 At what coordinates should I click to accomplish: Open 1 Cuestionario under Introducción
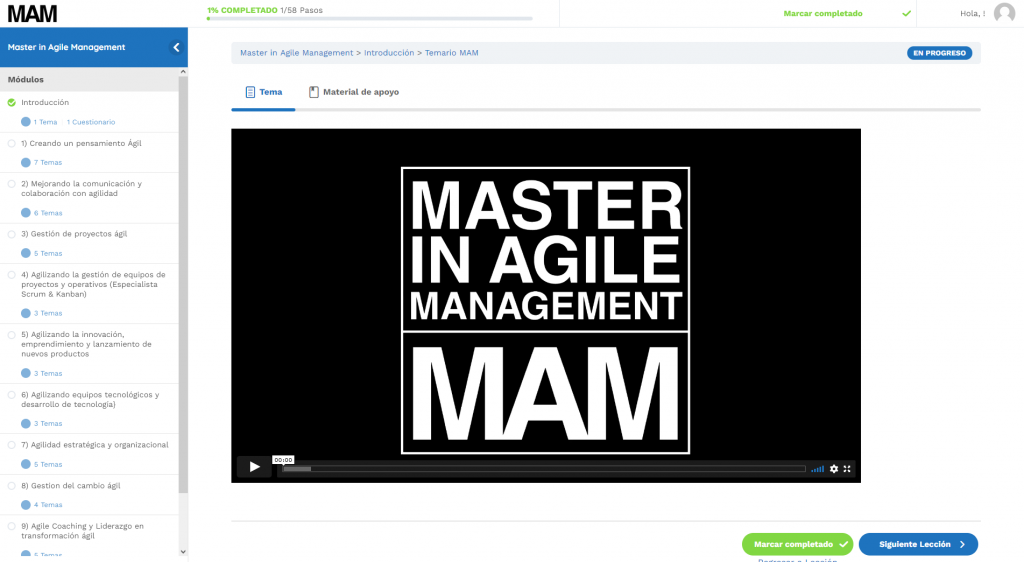click(91, 122)
